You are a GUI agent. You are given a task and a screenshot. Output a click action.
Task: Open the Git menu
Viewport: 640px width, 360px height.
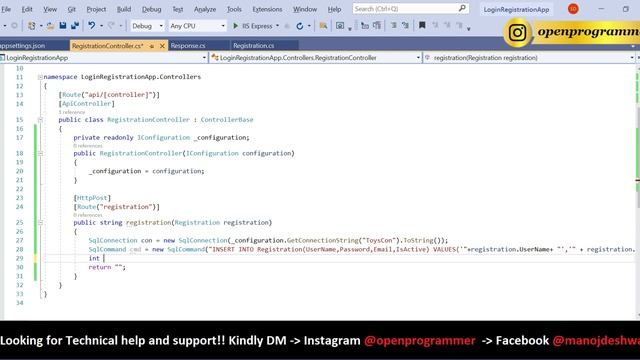(x=71, y=9)
